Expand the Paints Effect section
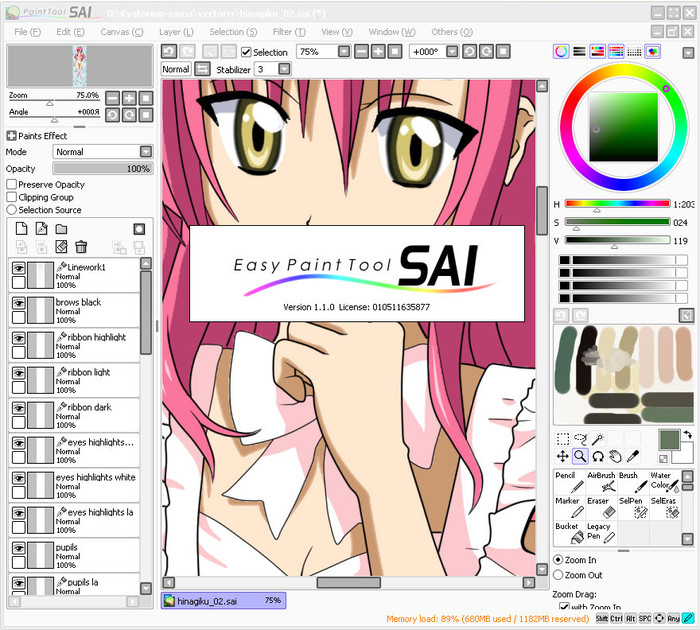This screenshot has height=630, width=700. point(11,136)
